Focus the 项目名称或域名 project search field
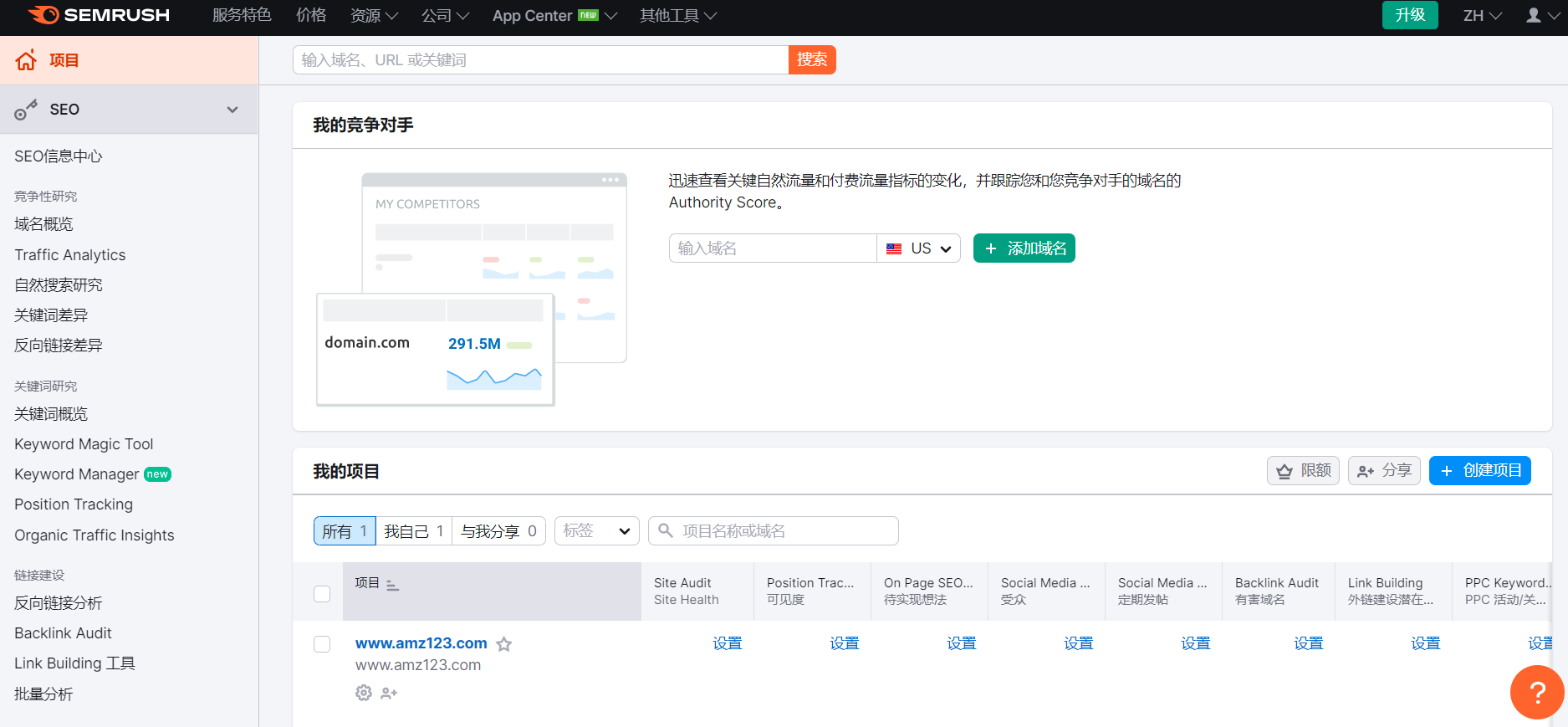Image resolution: width=1568 pixels, height=727 pixels. 774,531
